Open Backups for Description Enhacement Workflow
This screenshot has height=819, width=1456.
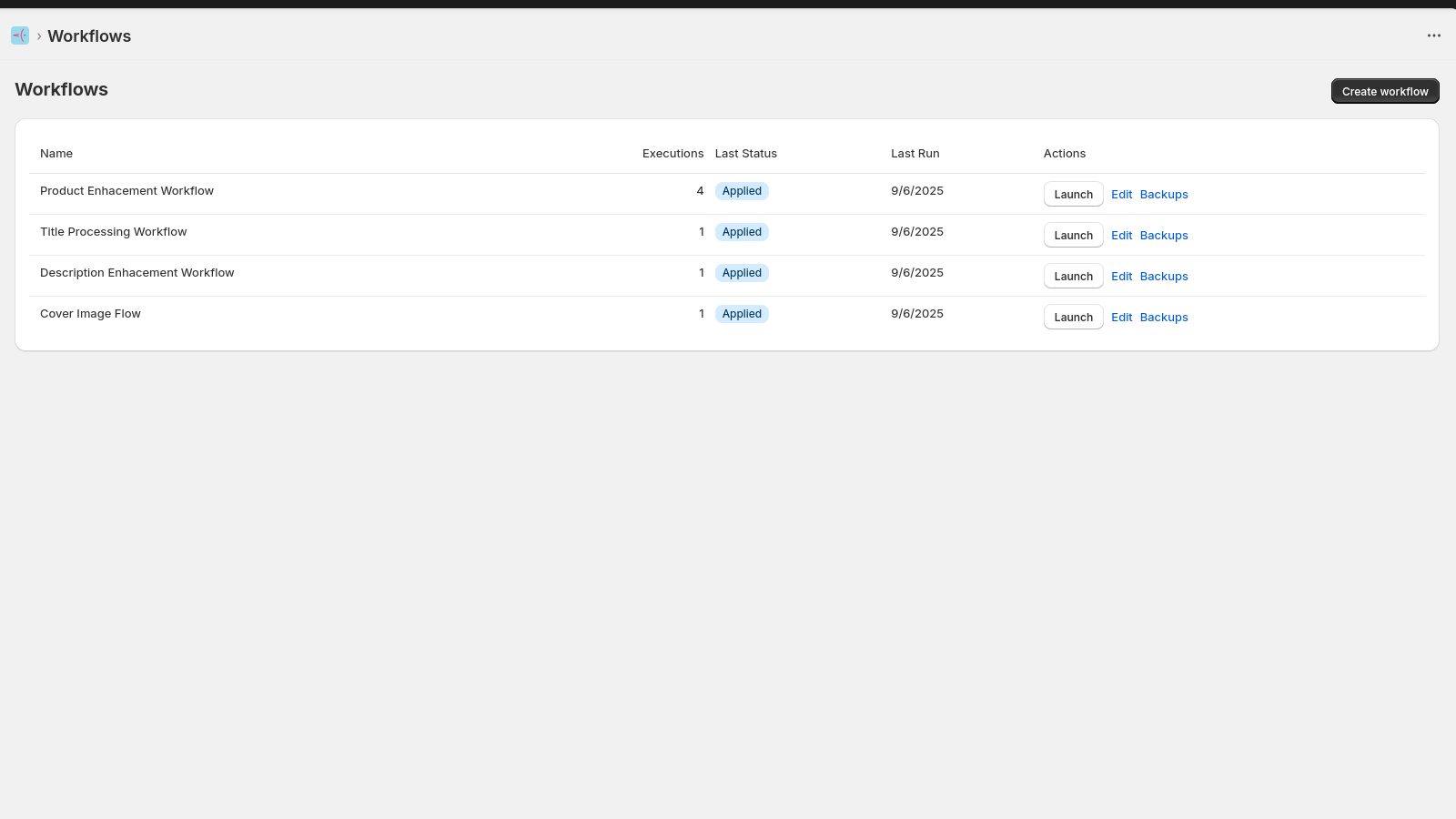[1164, 276]
